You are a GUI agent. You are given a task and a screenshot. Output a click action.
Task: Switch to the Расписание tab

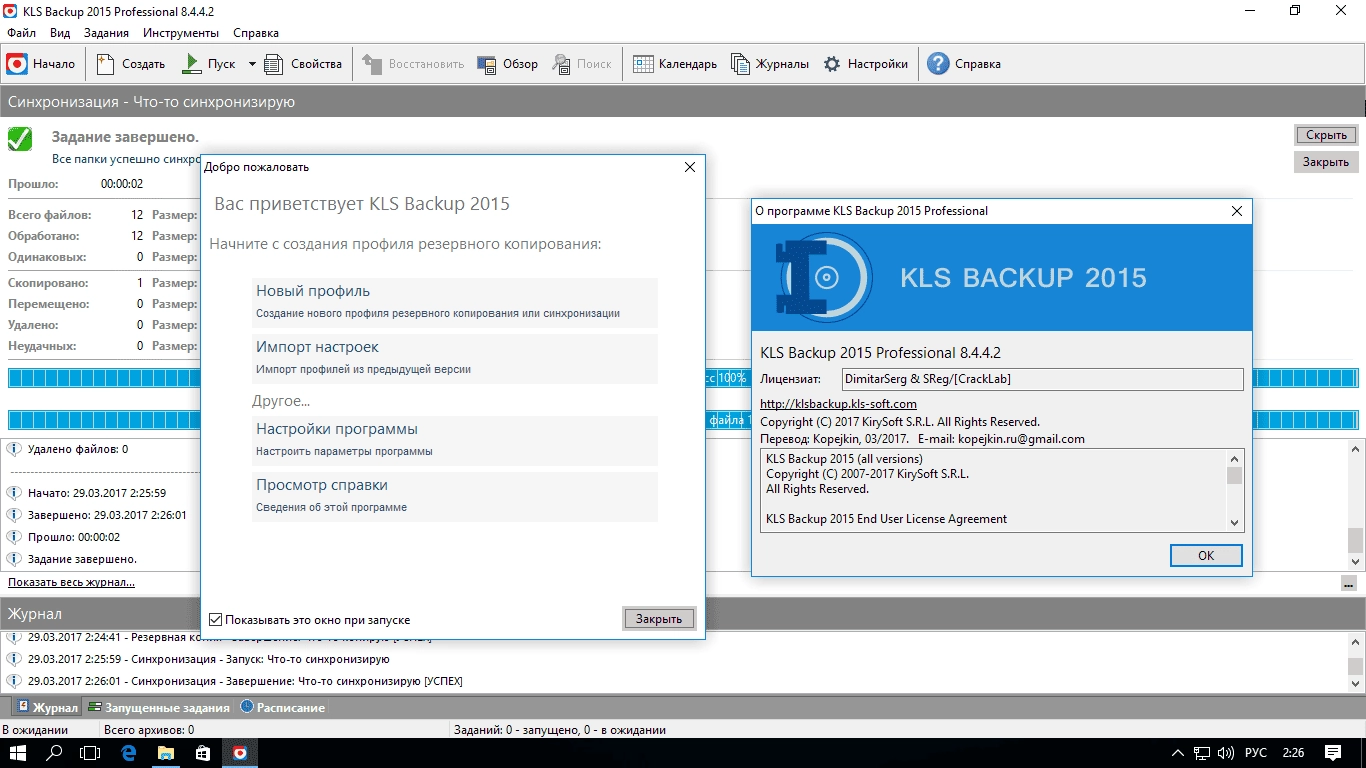pyautogui.click(x=282, y=707)
